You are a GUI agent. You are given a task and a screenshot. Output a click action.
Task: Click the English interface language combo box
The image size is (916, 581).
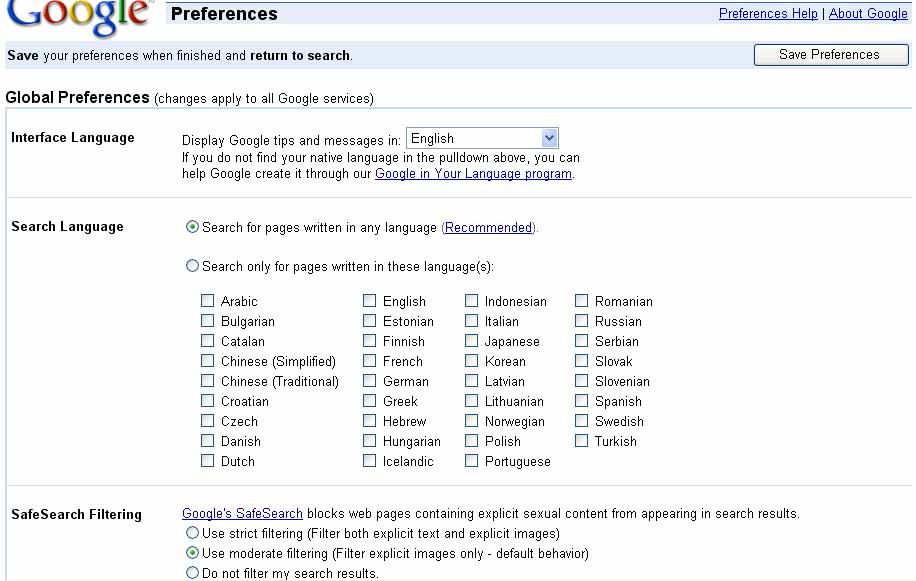(482, 138)
